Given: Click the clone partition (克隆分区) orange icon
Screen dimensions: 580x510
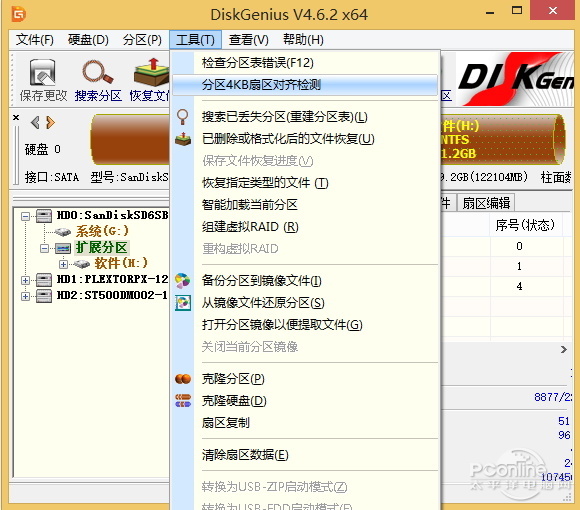Looking at the screenshot, I should (x=183, y=379).
